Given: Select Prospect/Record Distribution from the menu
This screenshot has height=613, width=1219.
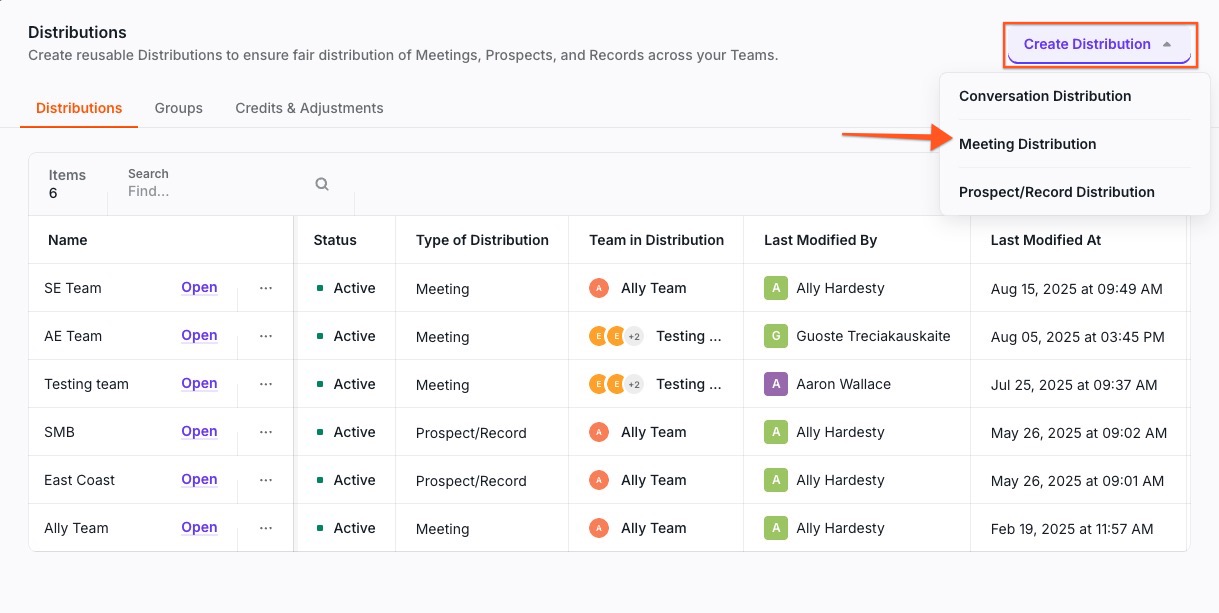Looking at the screenshot, I should pyautogui.click(x=1057, y=191).
